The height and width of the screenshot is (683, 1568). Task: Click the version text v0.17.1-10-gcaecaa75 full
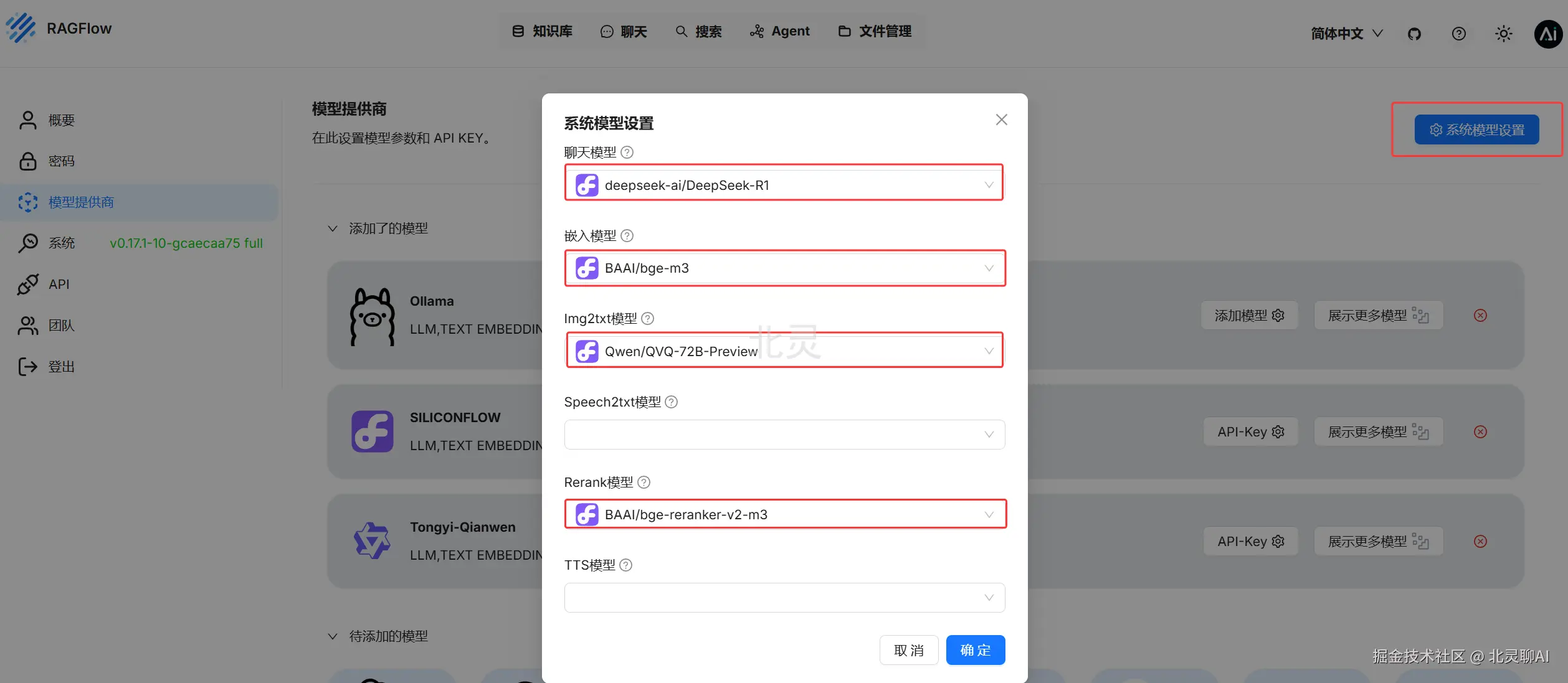point(186,243)
